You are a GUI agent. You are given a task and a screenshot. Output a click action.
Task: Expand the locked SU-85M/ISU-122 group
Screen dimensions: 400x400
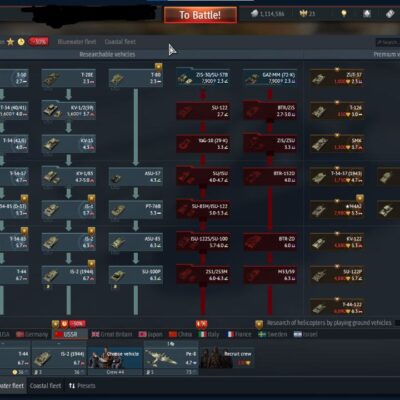[203, 209]
